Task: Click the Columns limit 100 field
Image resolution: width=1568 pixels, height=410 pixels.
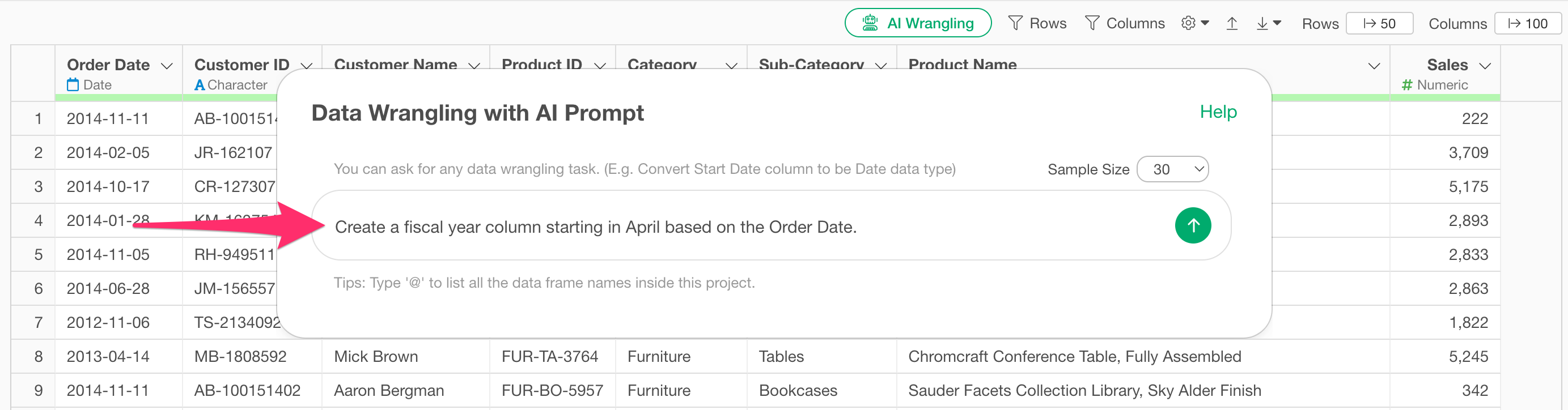Action: click(x=1528, y=23)
